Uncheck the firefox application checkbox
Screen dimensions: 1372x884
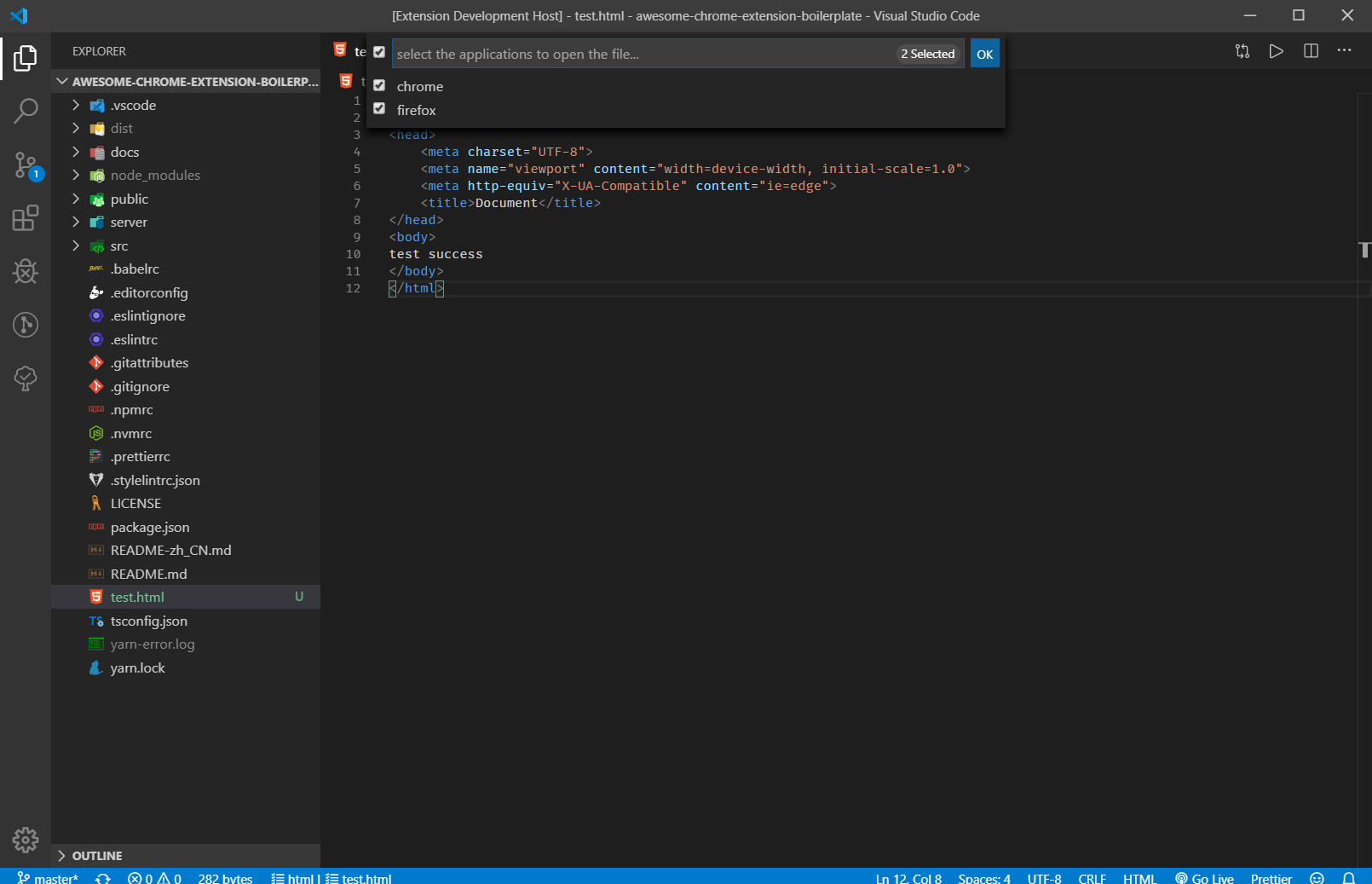click(379, 109)
